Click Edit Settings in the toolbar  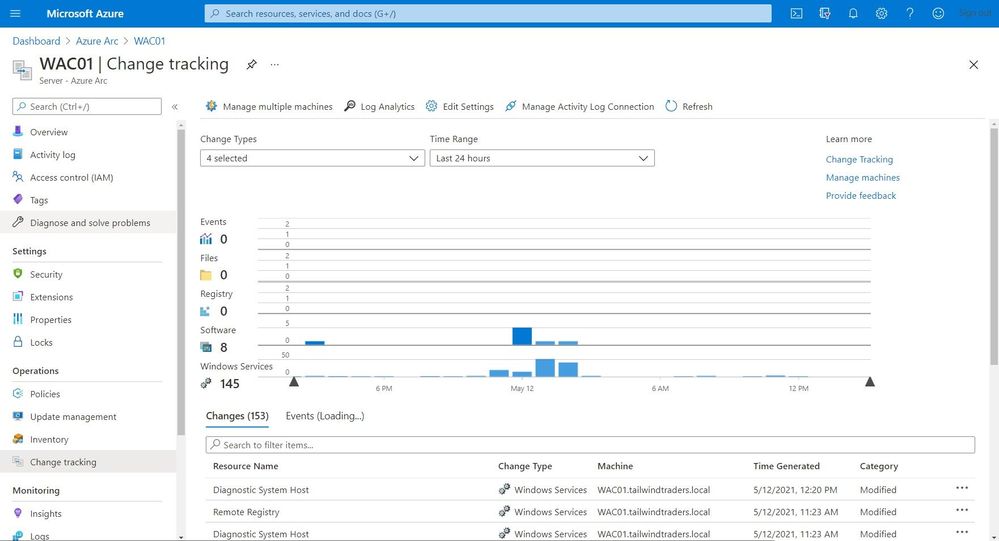(460, 106)
